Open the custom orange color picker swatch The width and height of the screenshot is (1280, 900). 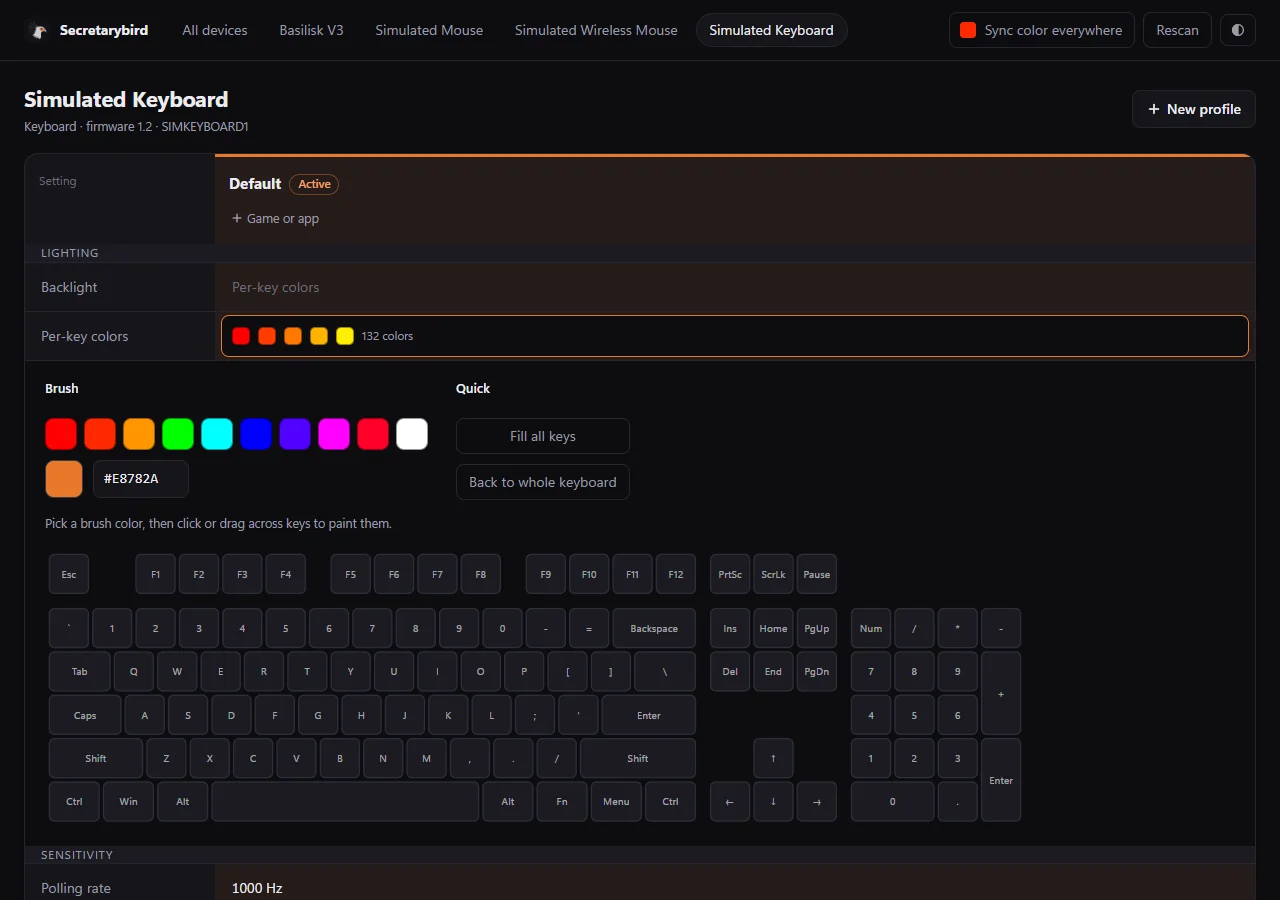pos(64,479)
